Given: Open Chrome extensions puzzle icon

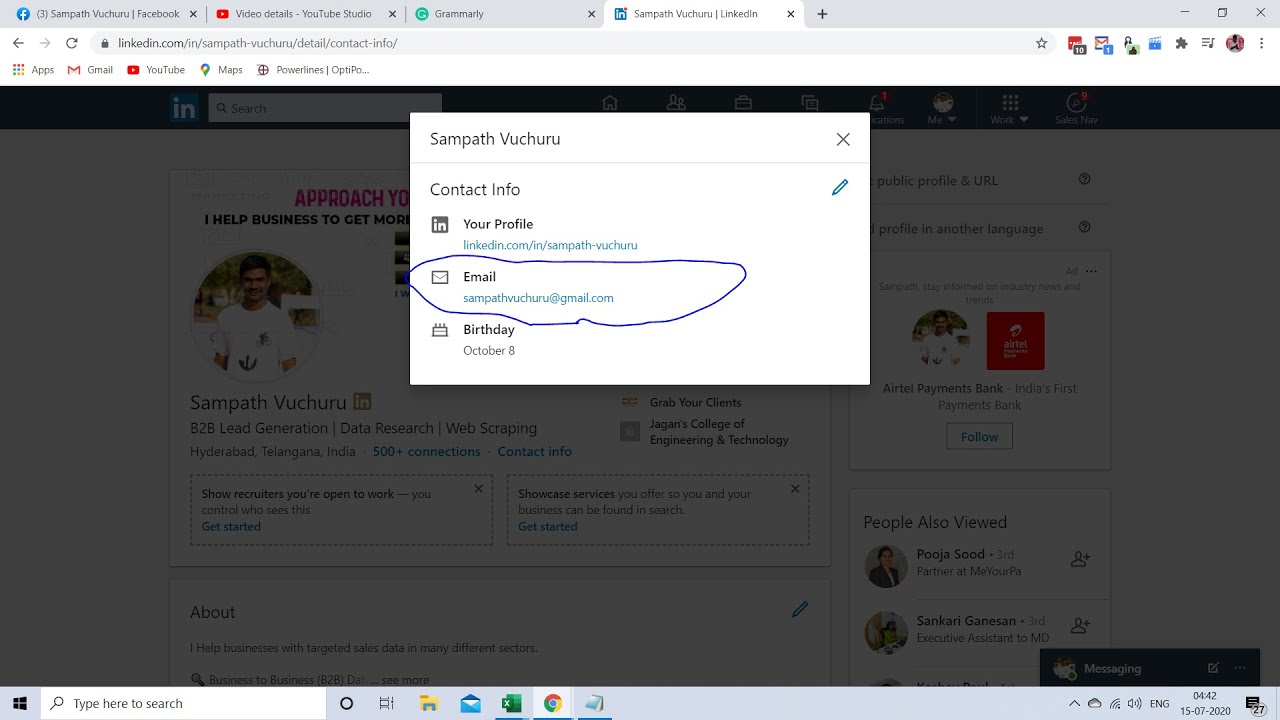Looking at the screenshot, I should point(1181,43).
